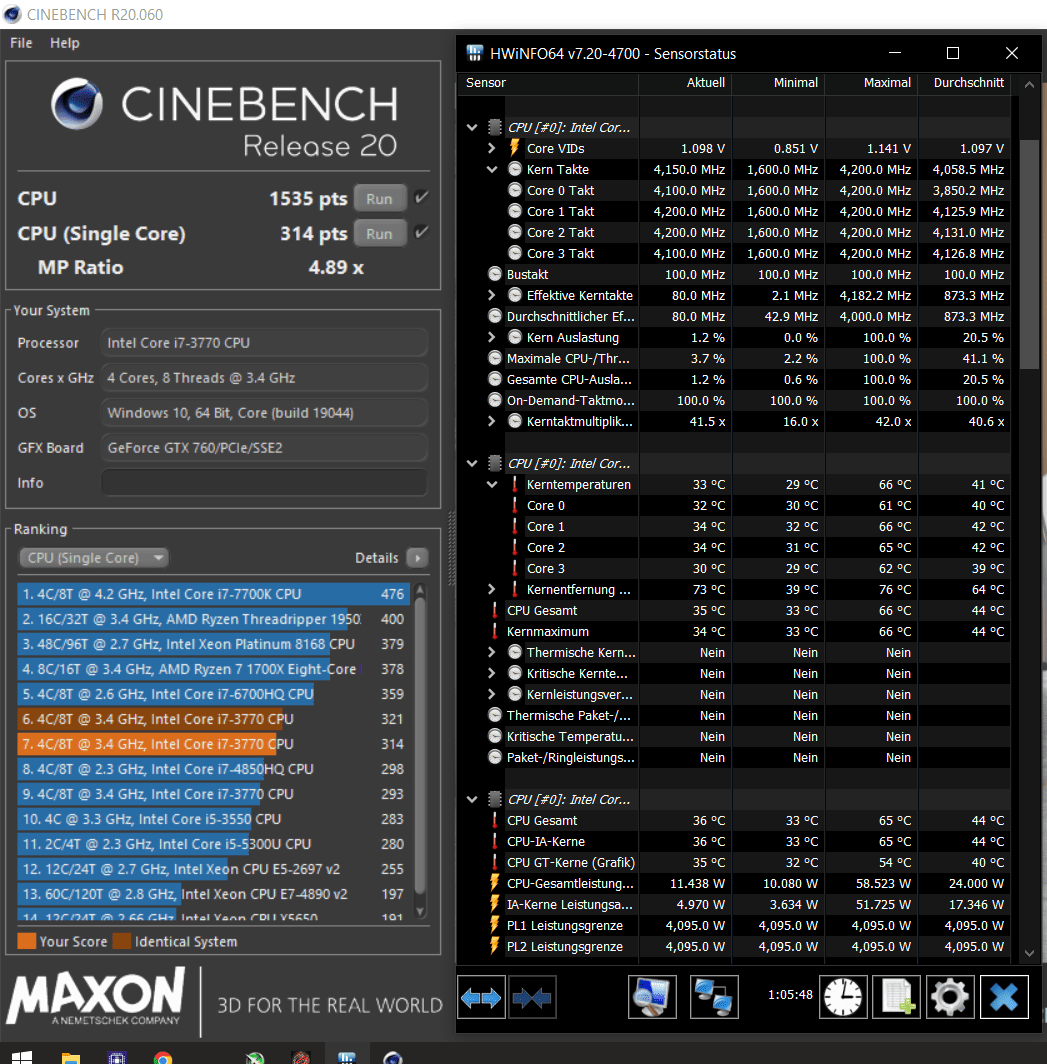Switch to HWiNFO via its taskbar icon
1047x1064 pixels.
(347, 1057)
